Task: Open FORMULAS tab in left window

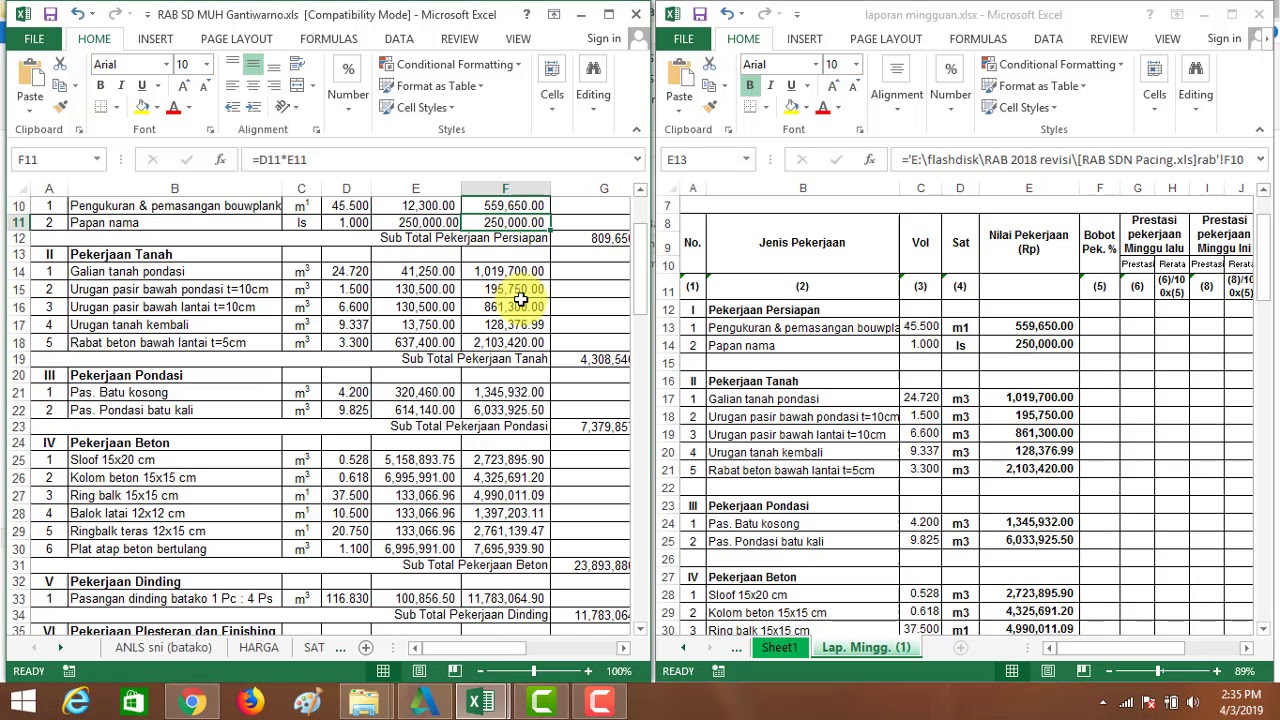Action: pos(329,39)
